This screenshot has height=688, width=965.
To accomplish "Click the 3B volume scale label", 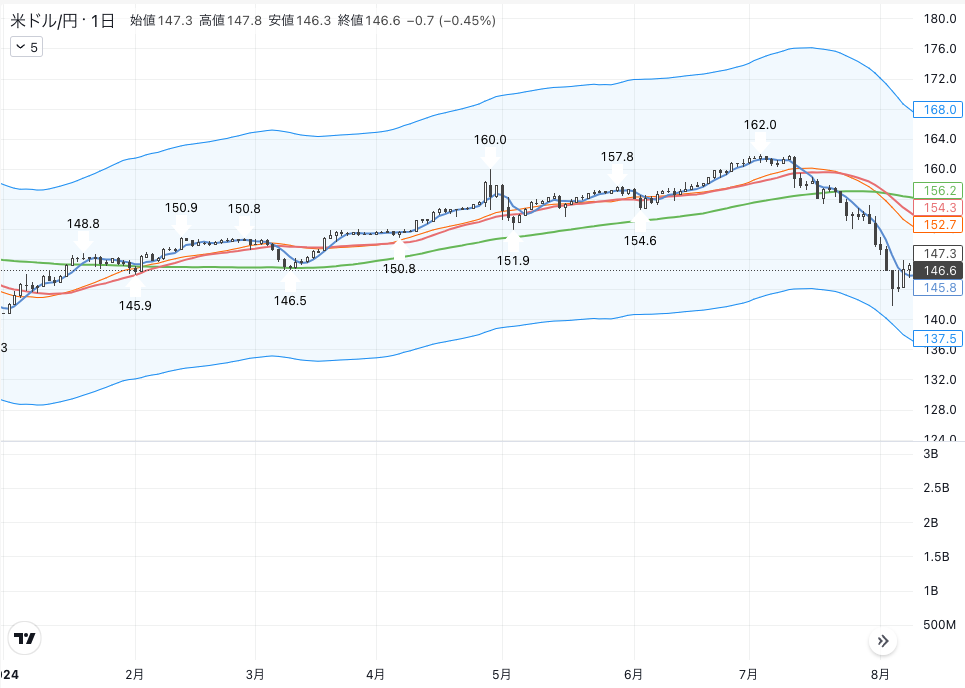I will pos(931,454).
